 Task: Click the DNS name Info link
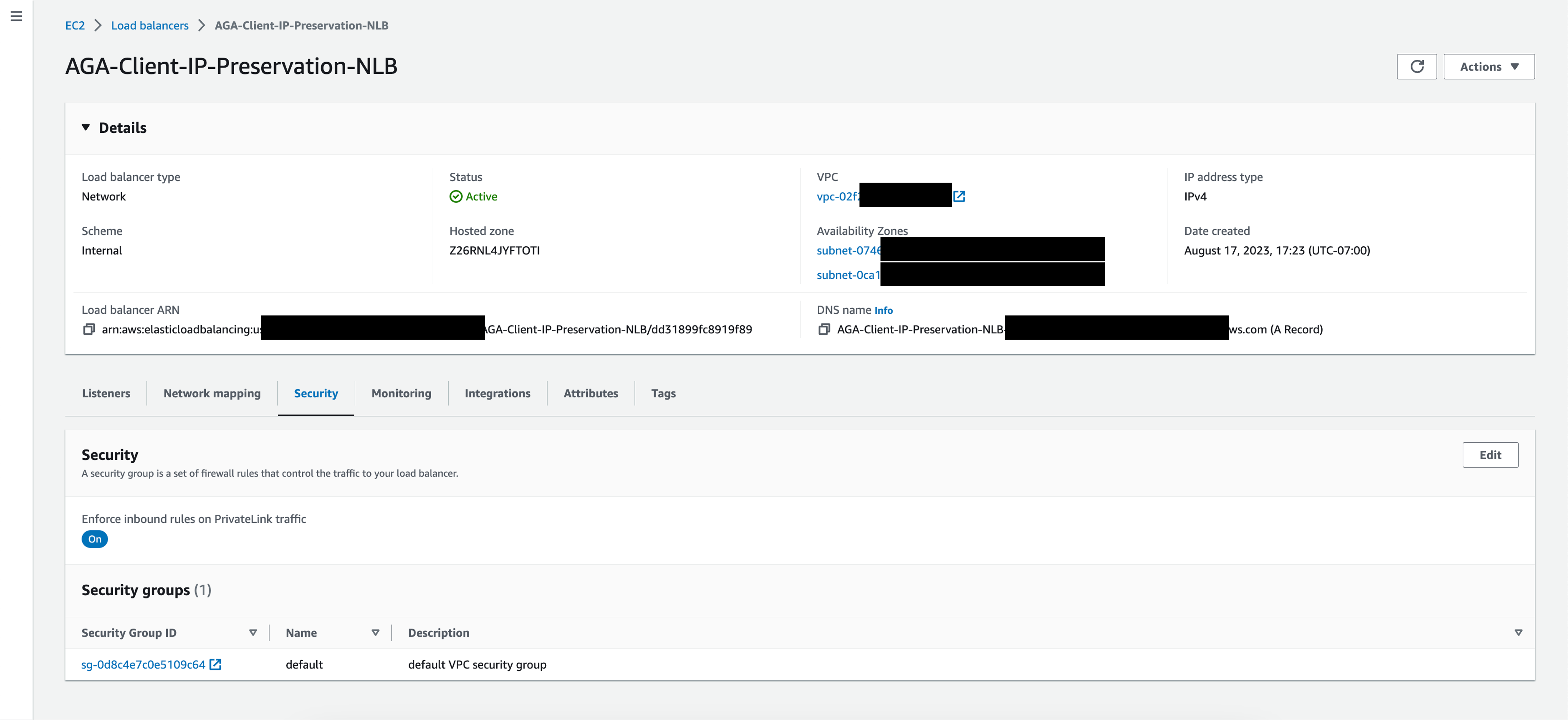click(883, 310)
